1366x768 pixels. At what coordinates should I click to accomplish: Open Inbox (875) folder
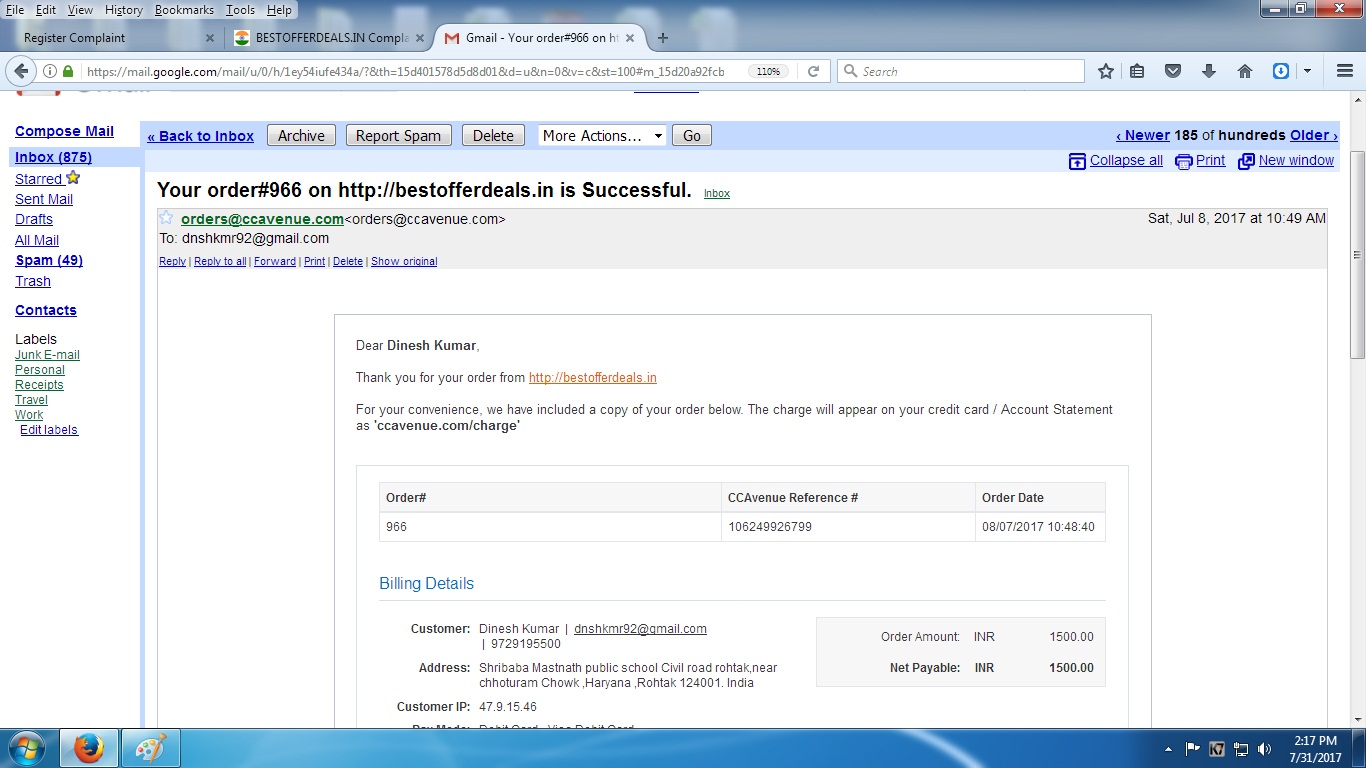[x=53, y=157]
